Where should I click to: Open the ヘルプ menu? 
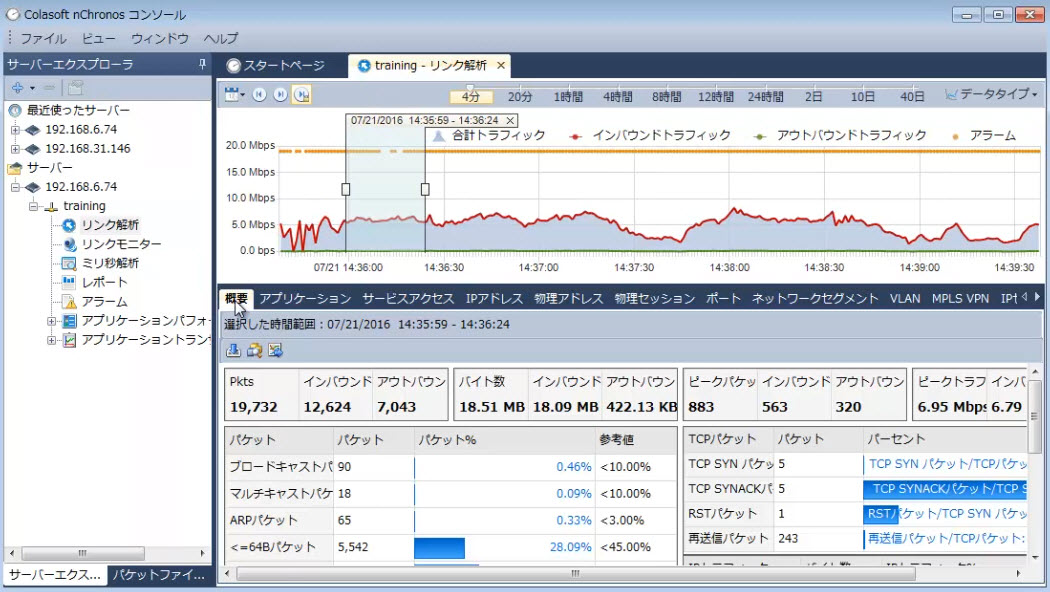click(x=221, y=39)
